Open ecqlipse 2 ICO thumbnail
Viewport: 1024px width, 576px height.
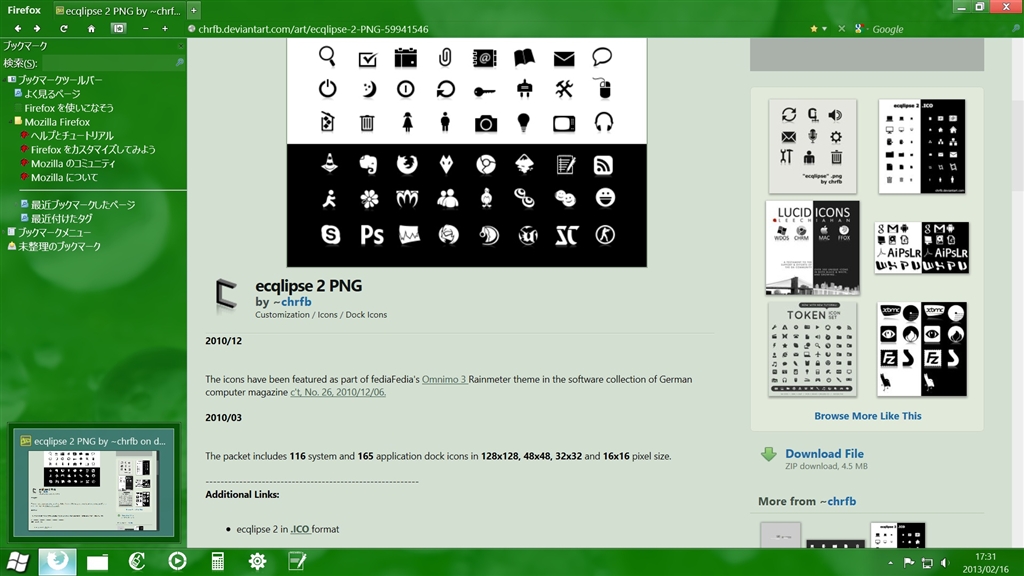point(921,146)
